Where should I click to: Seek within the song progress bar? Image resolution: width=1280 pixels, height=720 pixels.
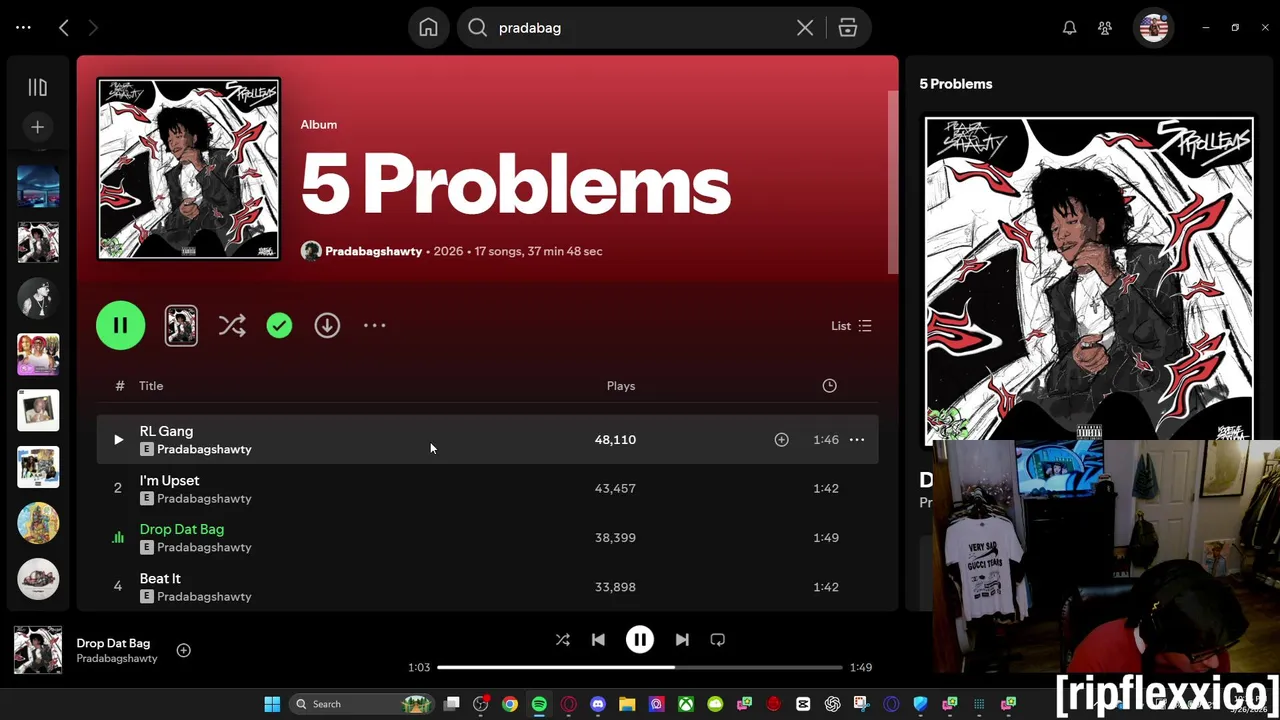(640, 667)
